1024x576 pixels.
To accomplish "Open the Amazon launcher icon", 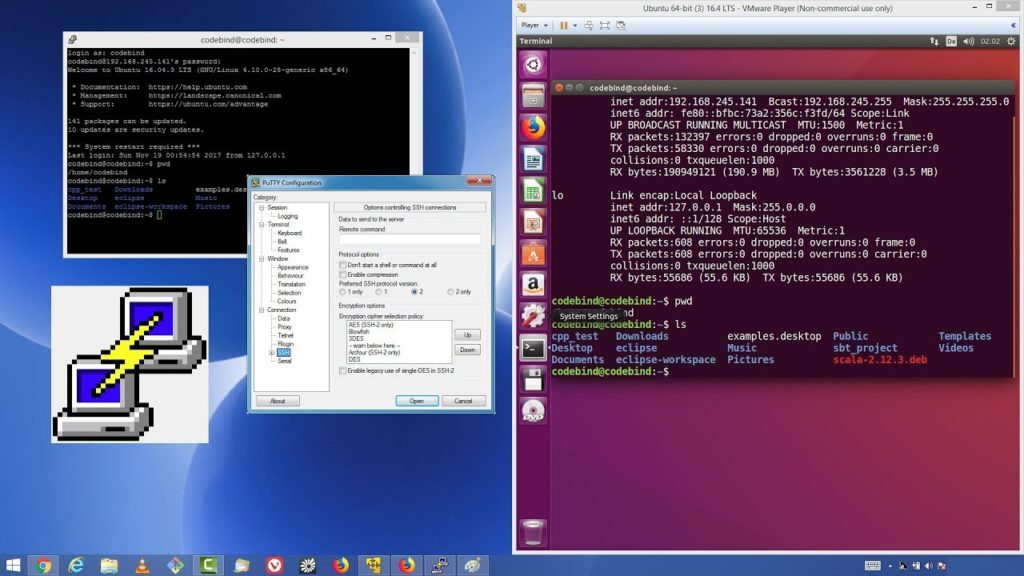I will pos(533,285).
